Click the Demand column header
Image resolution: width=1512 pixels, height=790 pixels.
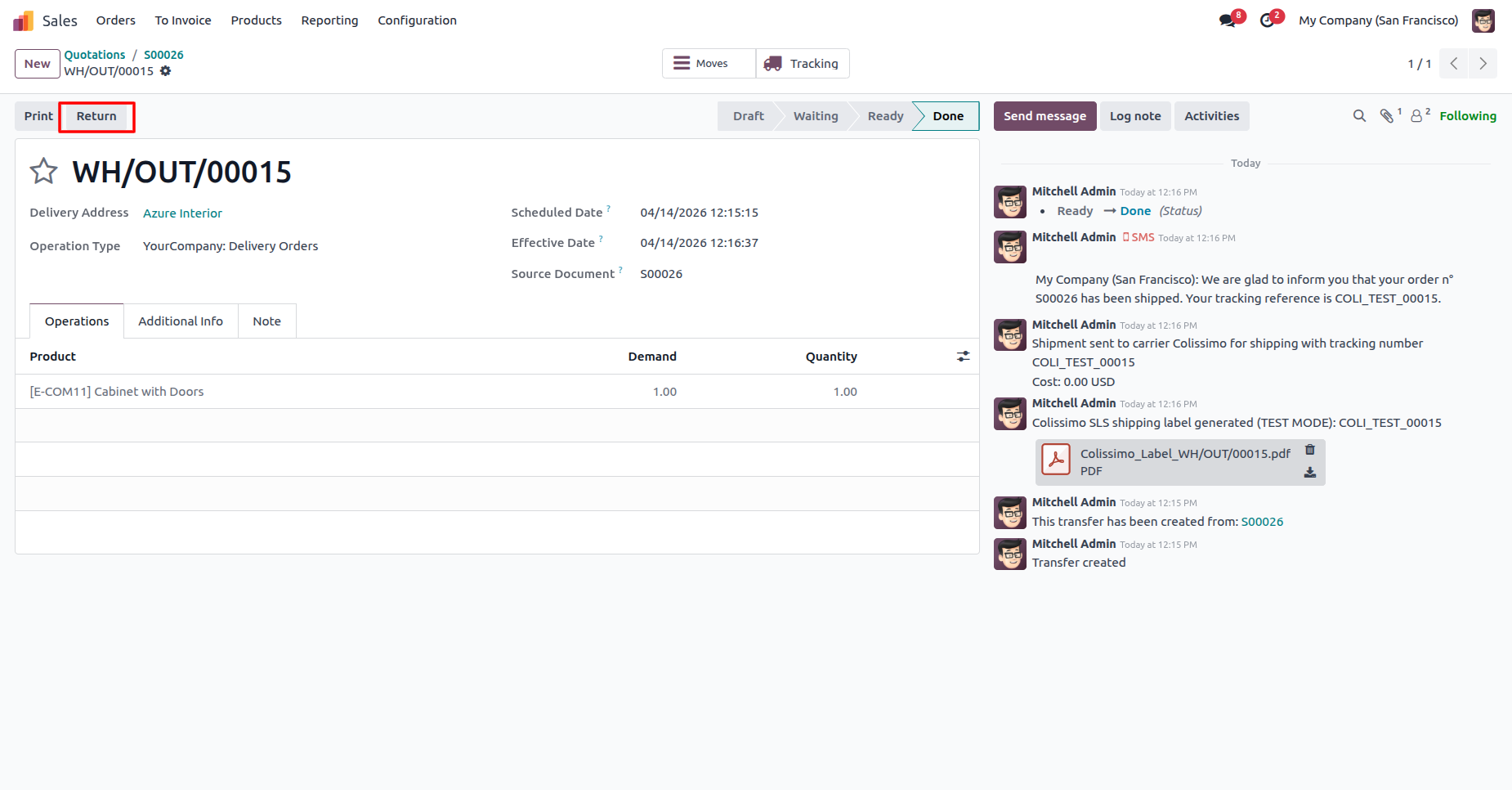tap(652, 357)
